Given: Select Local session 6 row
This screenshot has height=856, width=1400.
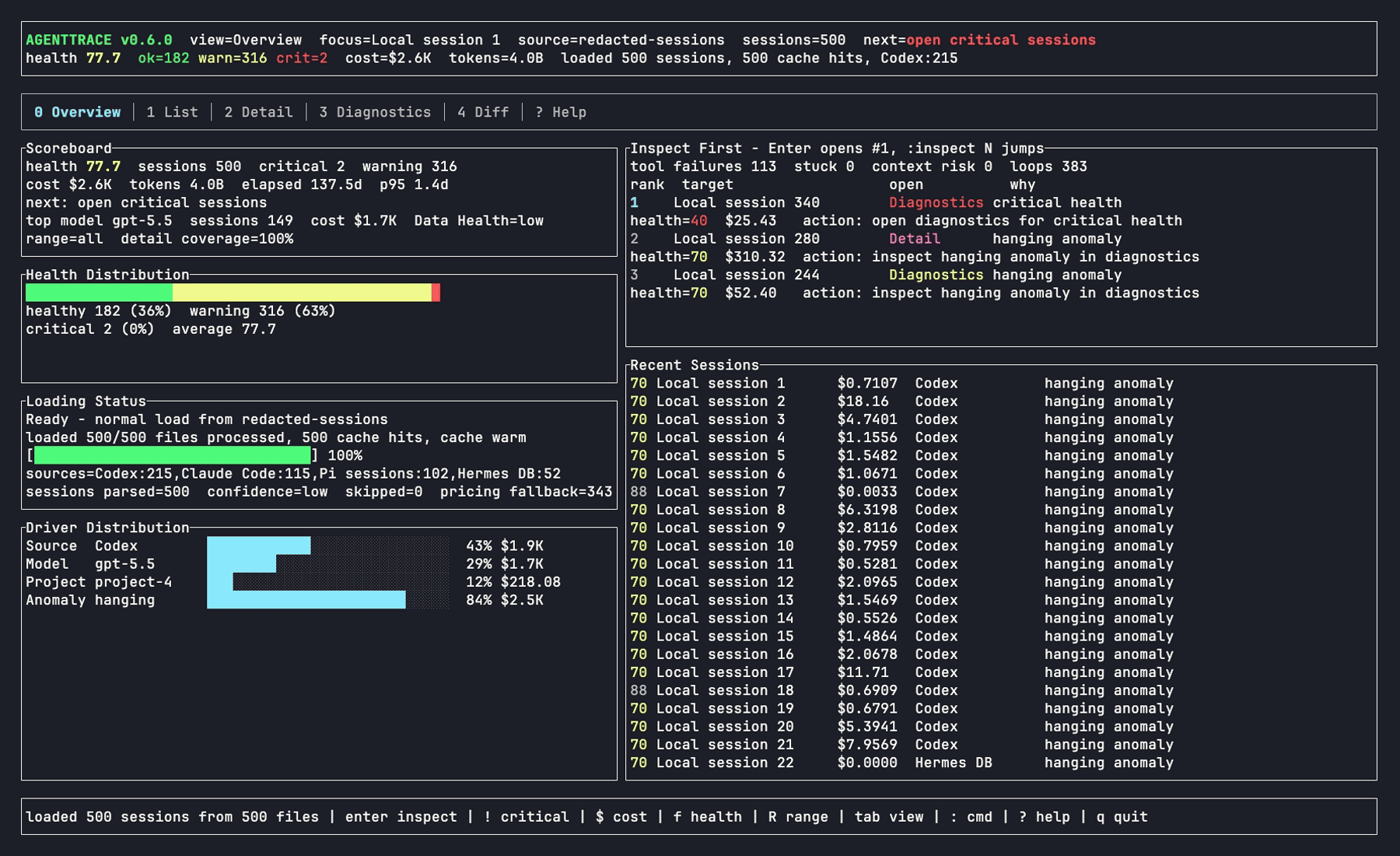Looking at the screenshot, I should tap(902, 473).
